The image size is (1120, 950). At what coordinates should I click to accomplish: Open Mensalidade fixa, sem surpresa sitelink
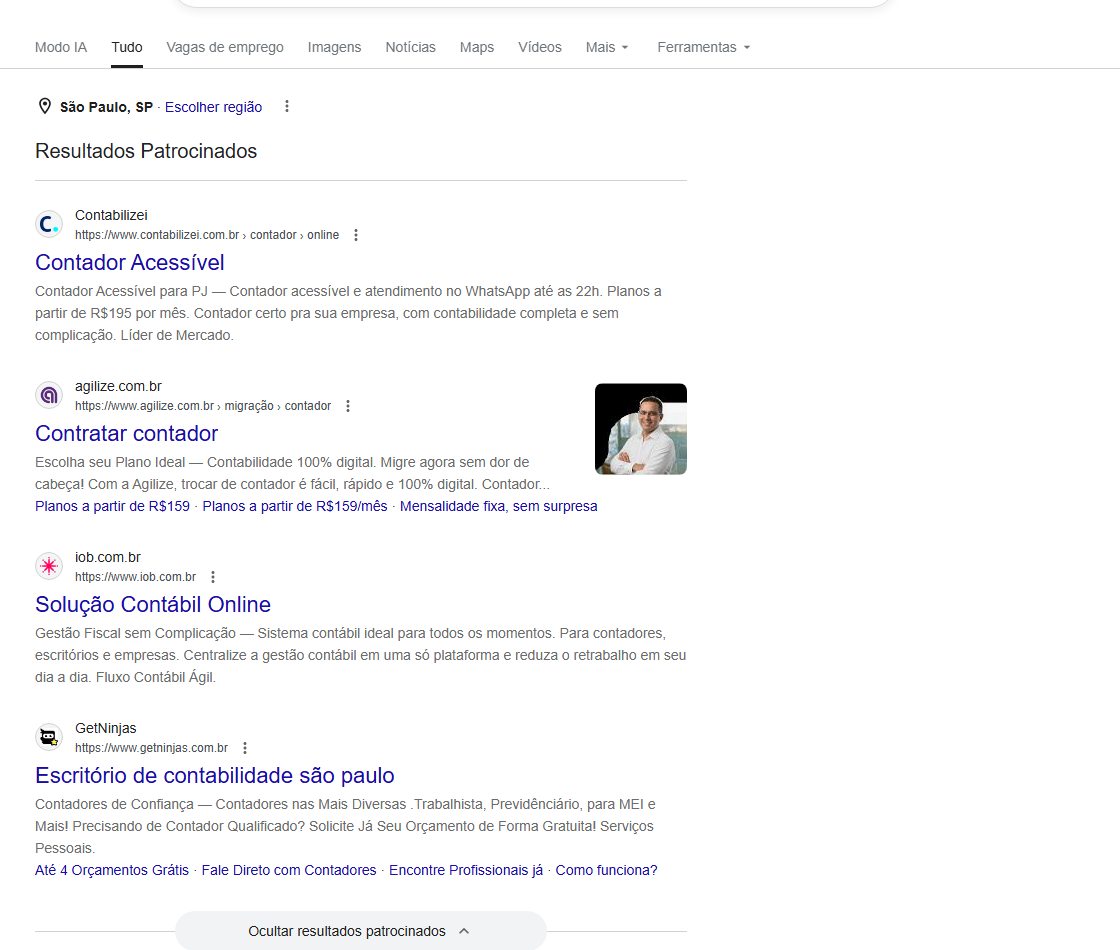499,506
